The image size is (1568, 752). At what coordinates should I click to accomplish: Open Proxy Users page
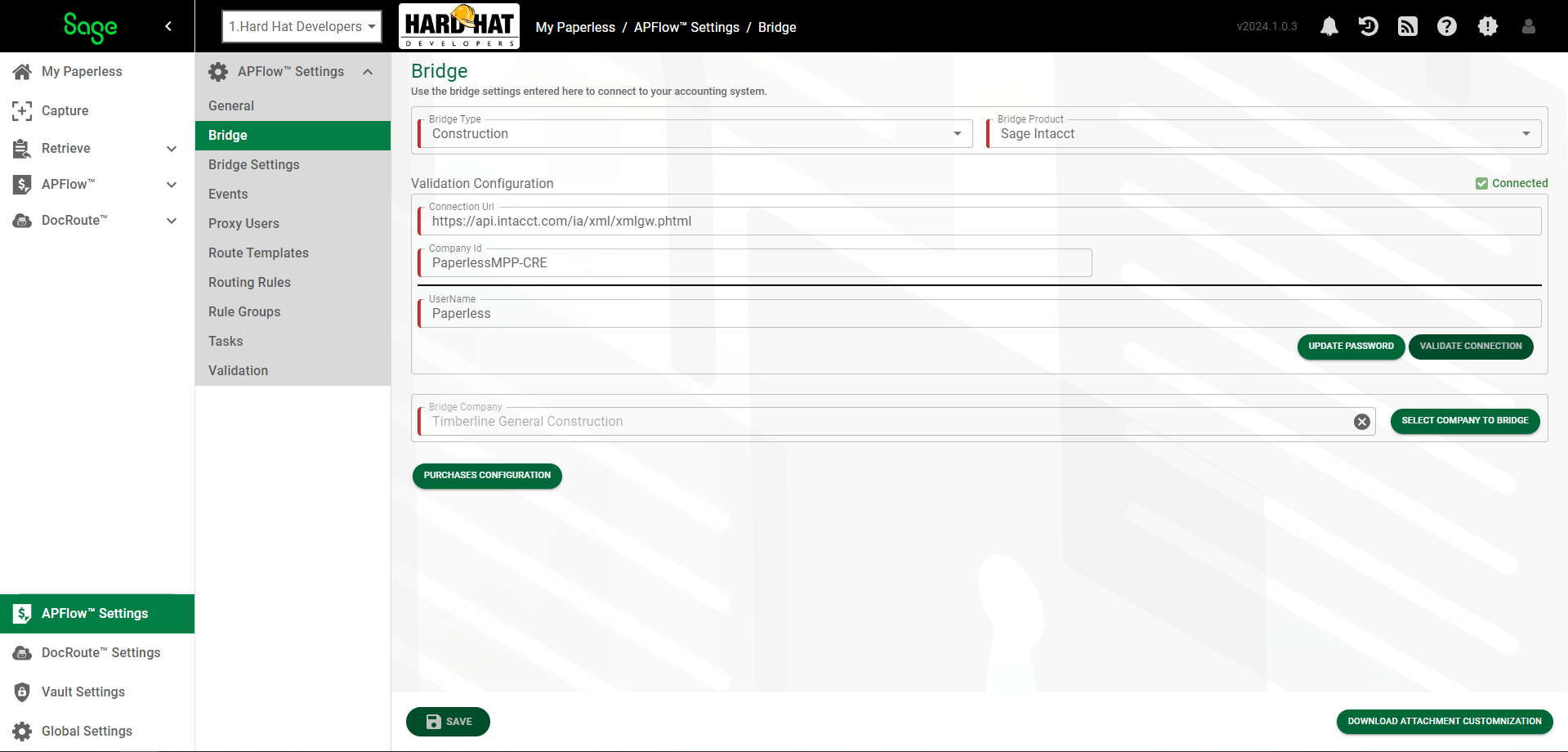pos(293,223)
